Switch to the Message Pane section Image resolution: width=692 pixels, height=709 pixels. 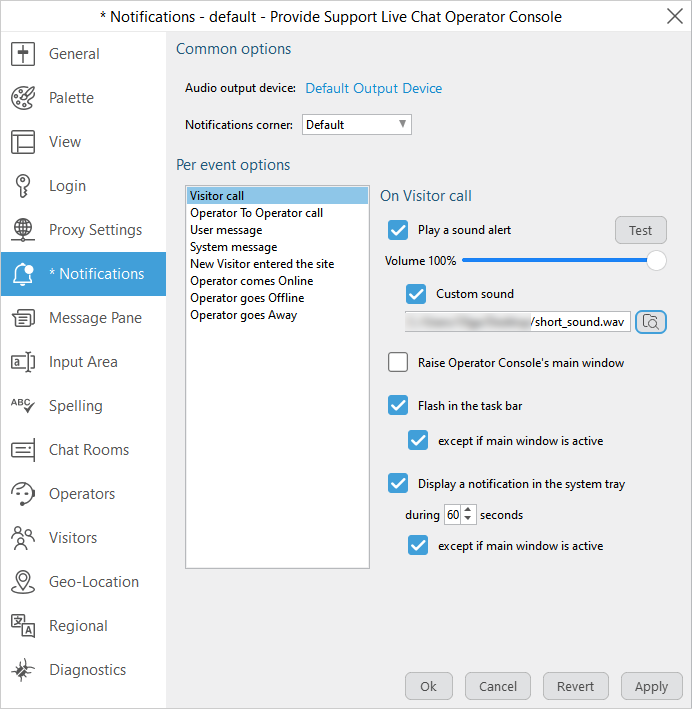coord(95,318)
